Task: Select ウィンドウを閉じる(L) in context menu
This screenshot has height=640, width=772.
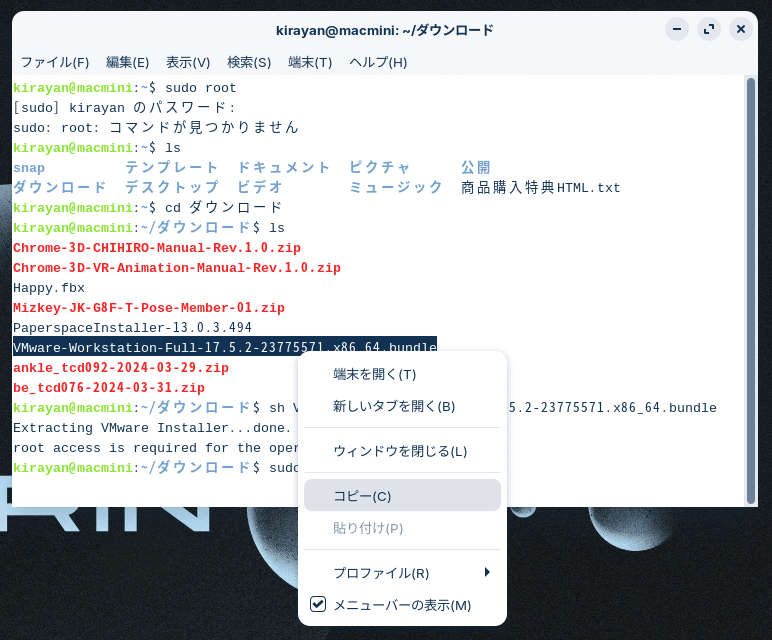Action: tap(402, 451)
